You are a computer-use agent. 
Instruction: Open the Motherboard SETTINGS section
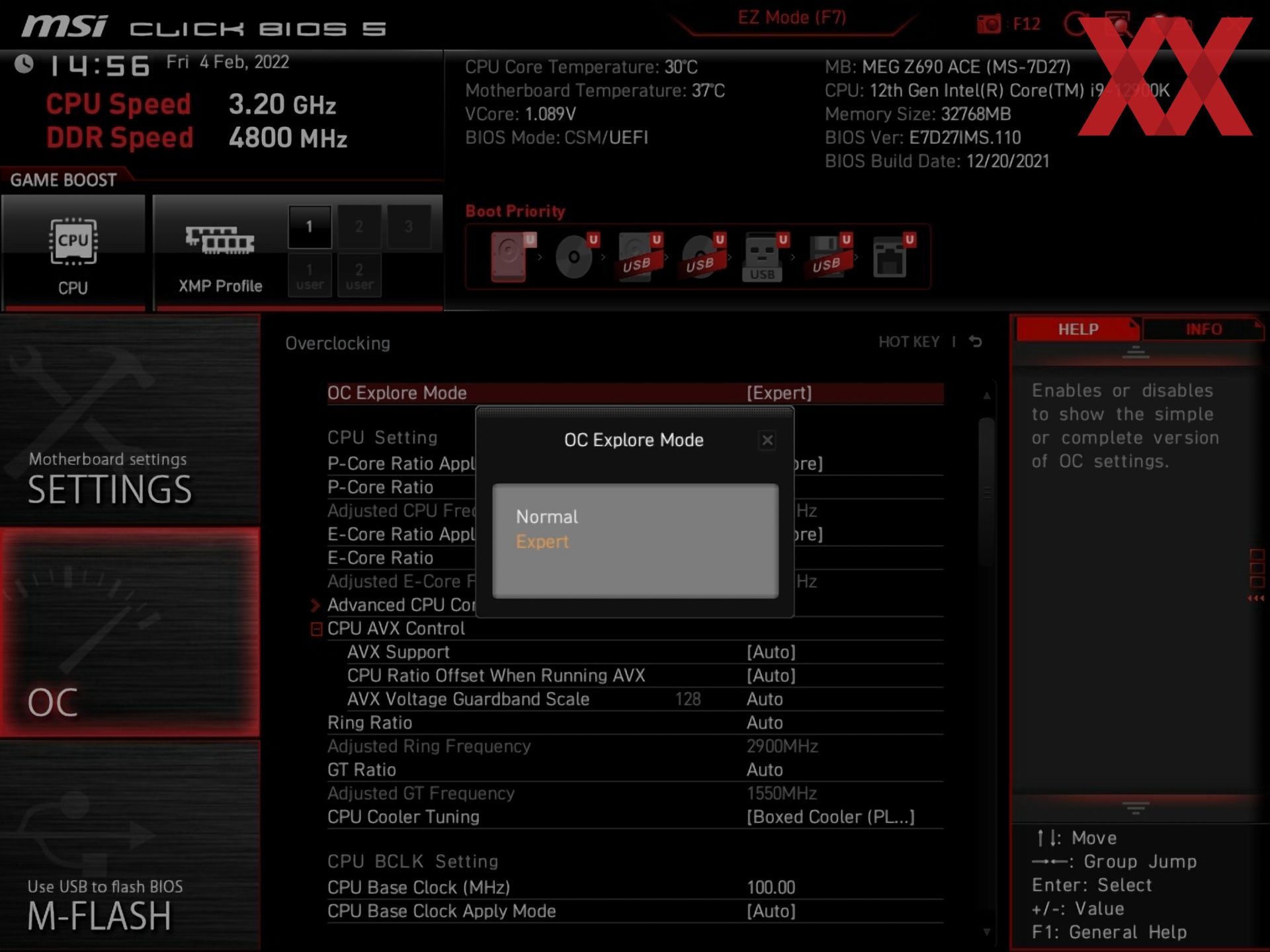(130, 420)
